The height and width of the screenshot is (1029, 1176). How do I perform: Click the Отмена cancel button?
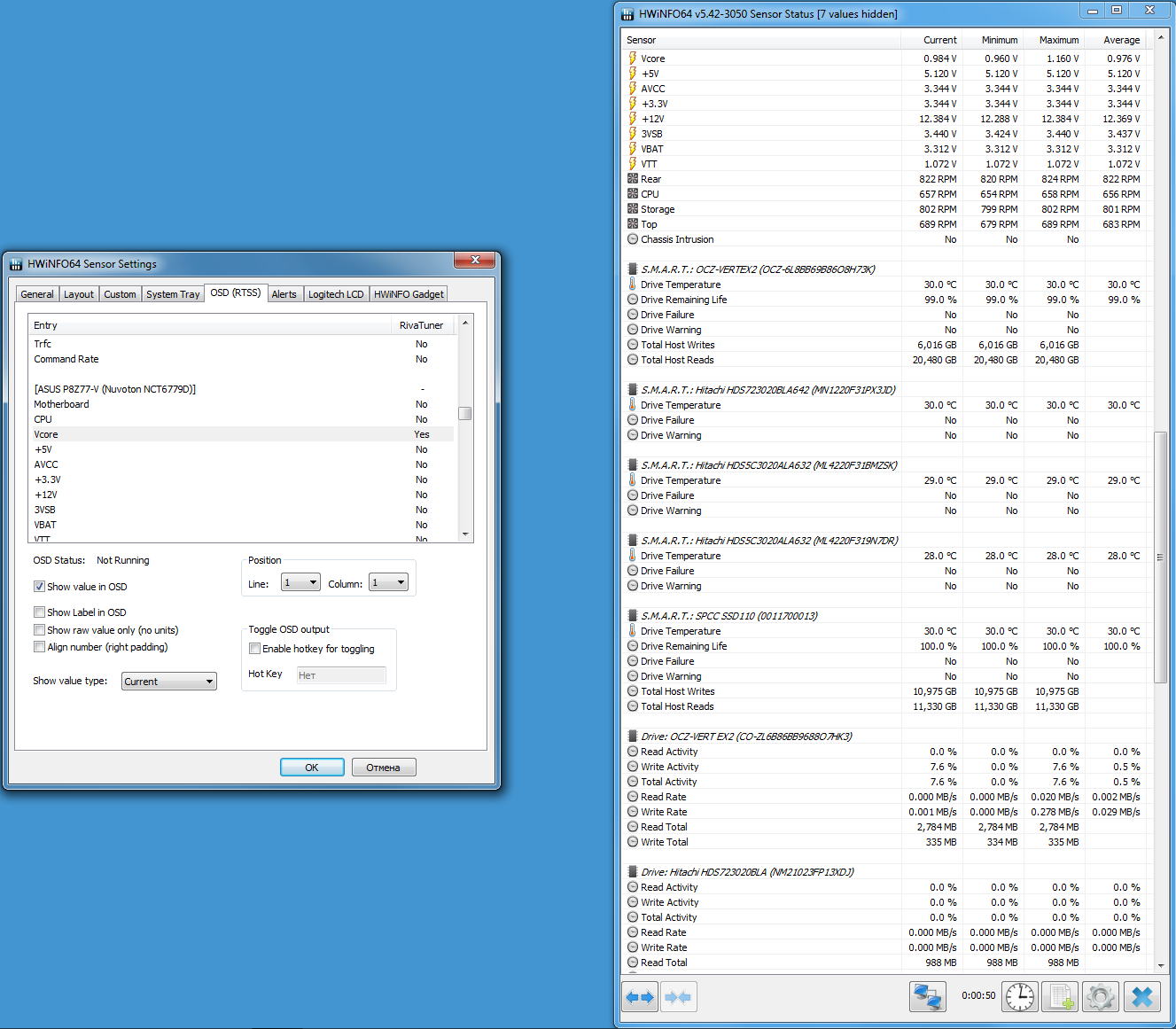[384, 768]
